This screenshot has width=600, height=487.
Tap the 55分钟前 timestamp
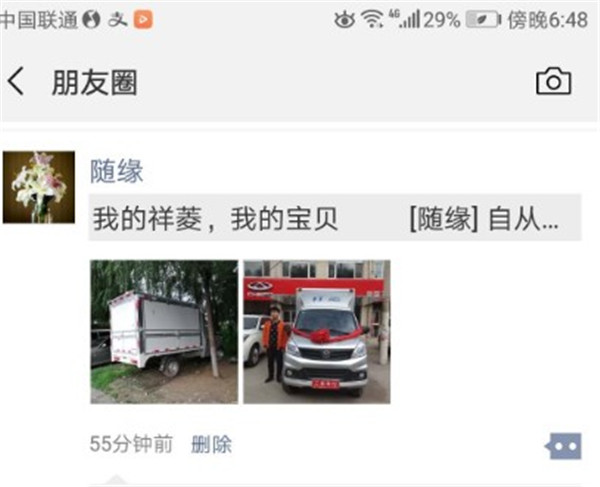131,444
